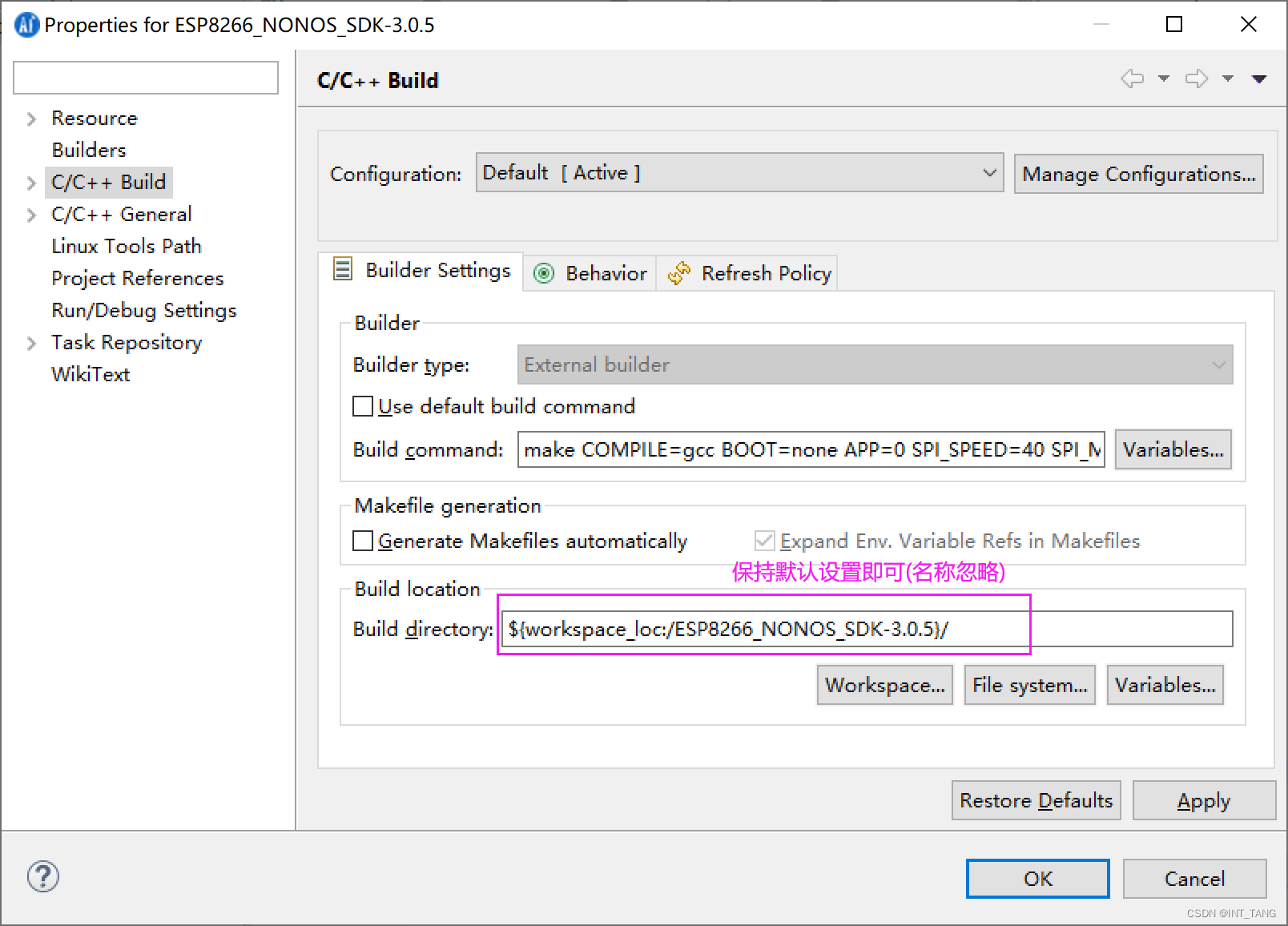The image size is (1288, 926).
Task: Expand the Task Repository tree item
Action: click(x=30, y=342)
